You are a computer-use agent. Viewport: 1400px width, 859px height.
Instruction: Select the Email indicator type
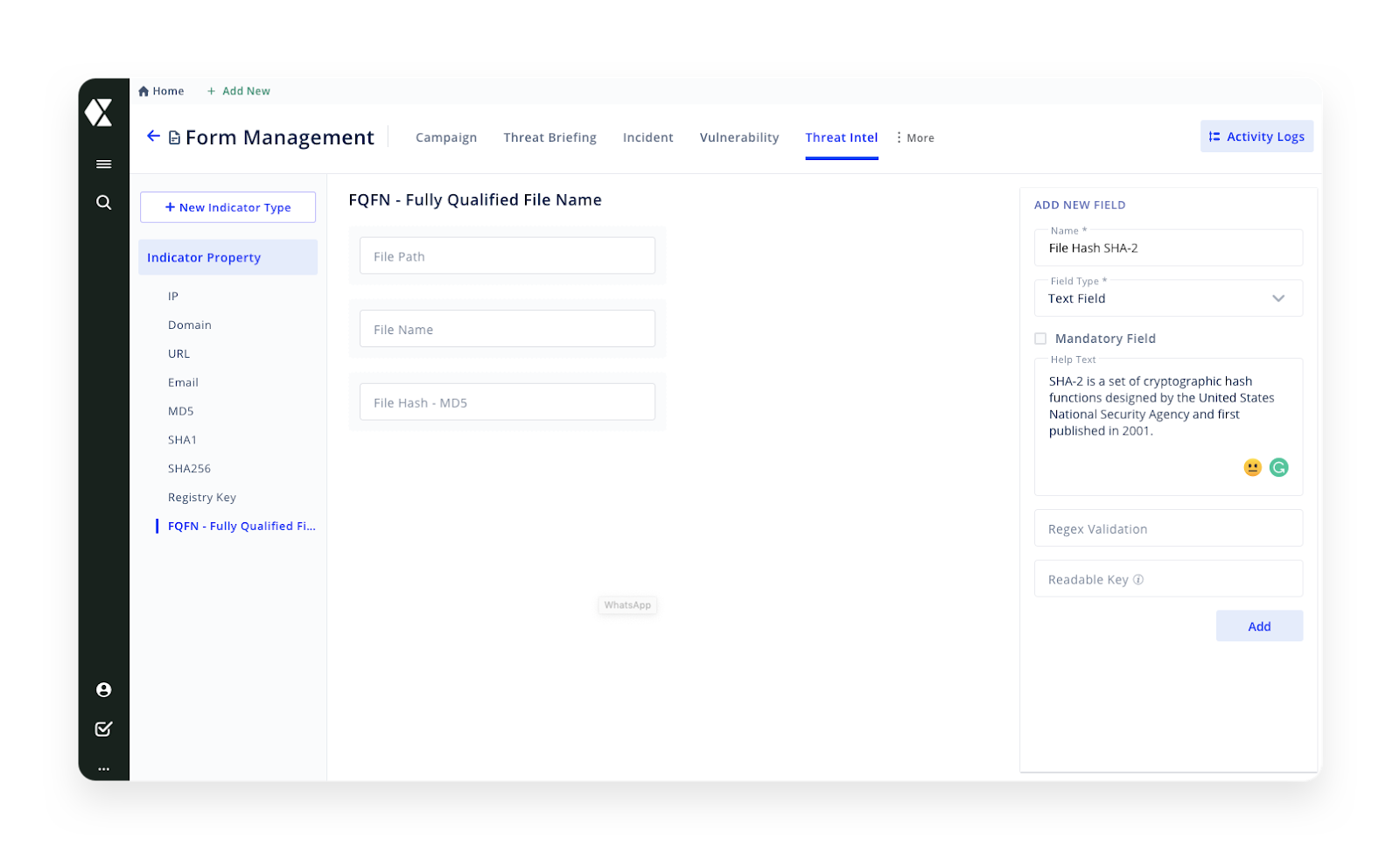183,383
